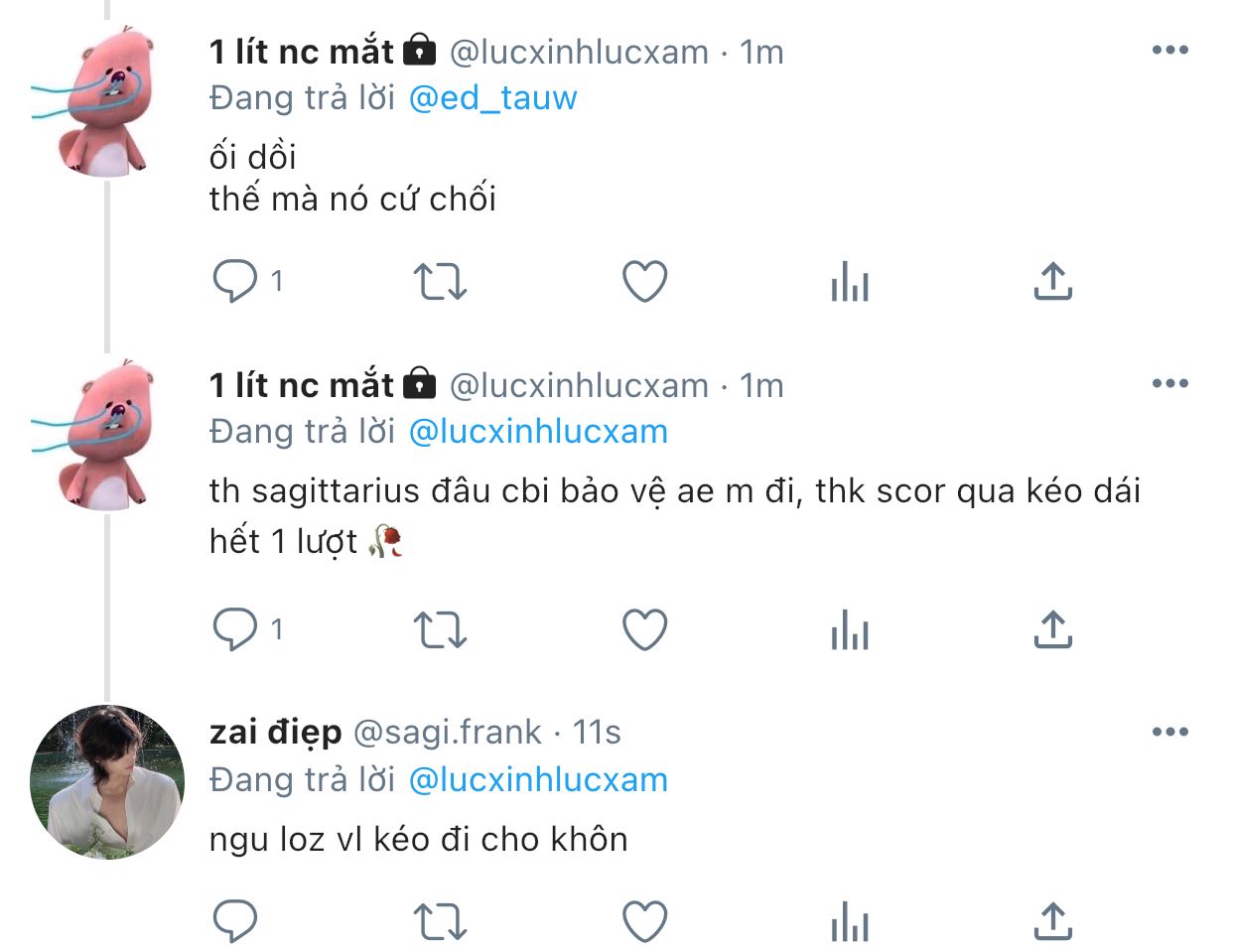Open zai điệp's profile picture
Viewport: 1233px width, 952px height.
(x=107, y=782)
